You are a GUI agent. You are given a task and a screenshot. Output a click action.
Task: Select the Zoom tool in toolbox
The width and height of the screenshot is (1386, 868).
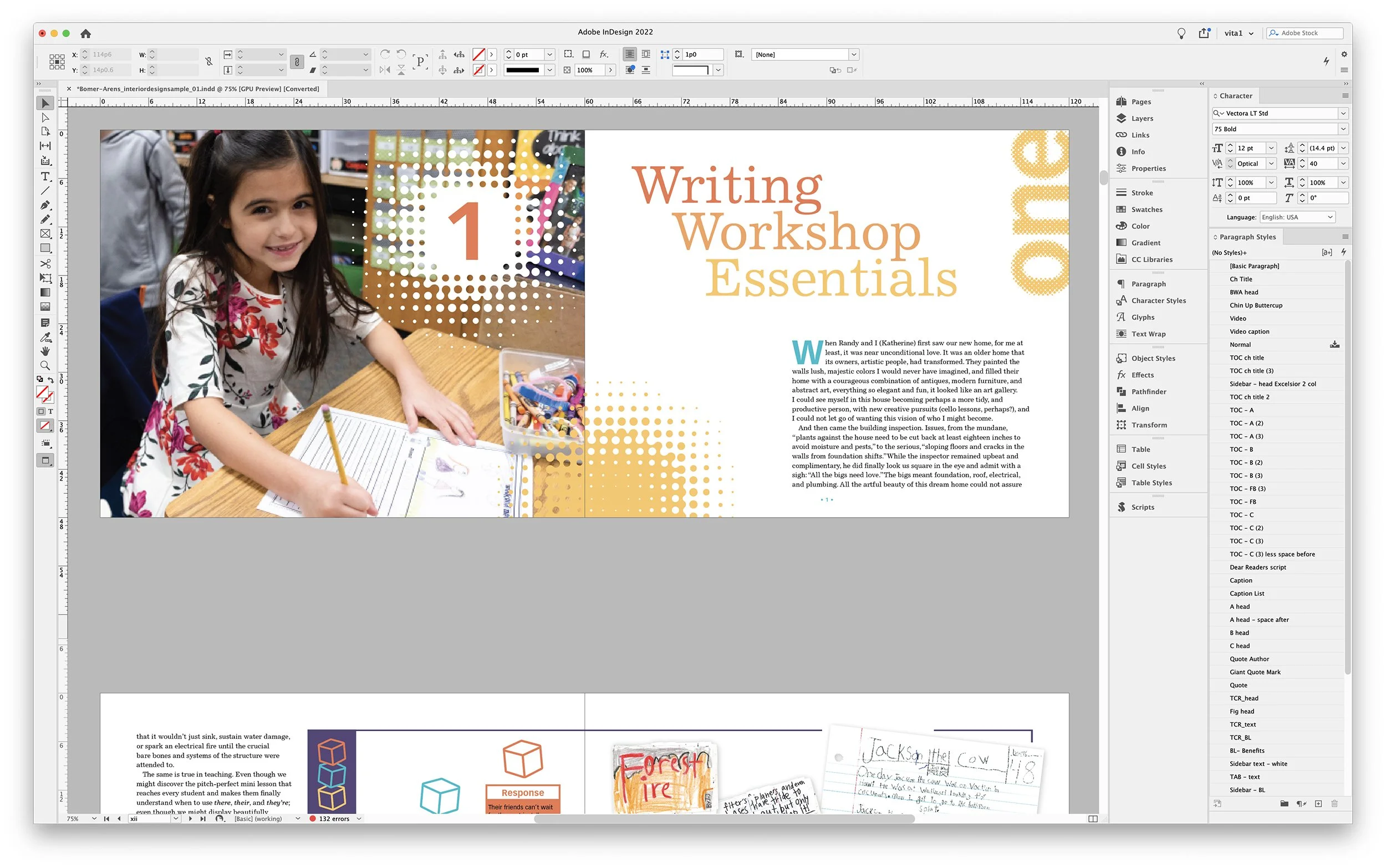pyautogui.click(x=45, y=366)
